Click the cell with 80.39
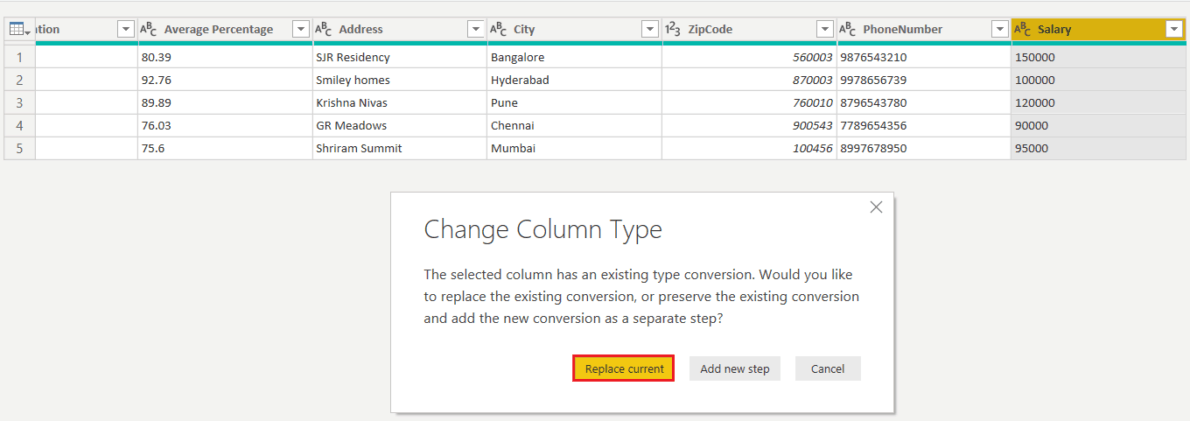Viewport: 1190px width, 421px height. 225,57
